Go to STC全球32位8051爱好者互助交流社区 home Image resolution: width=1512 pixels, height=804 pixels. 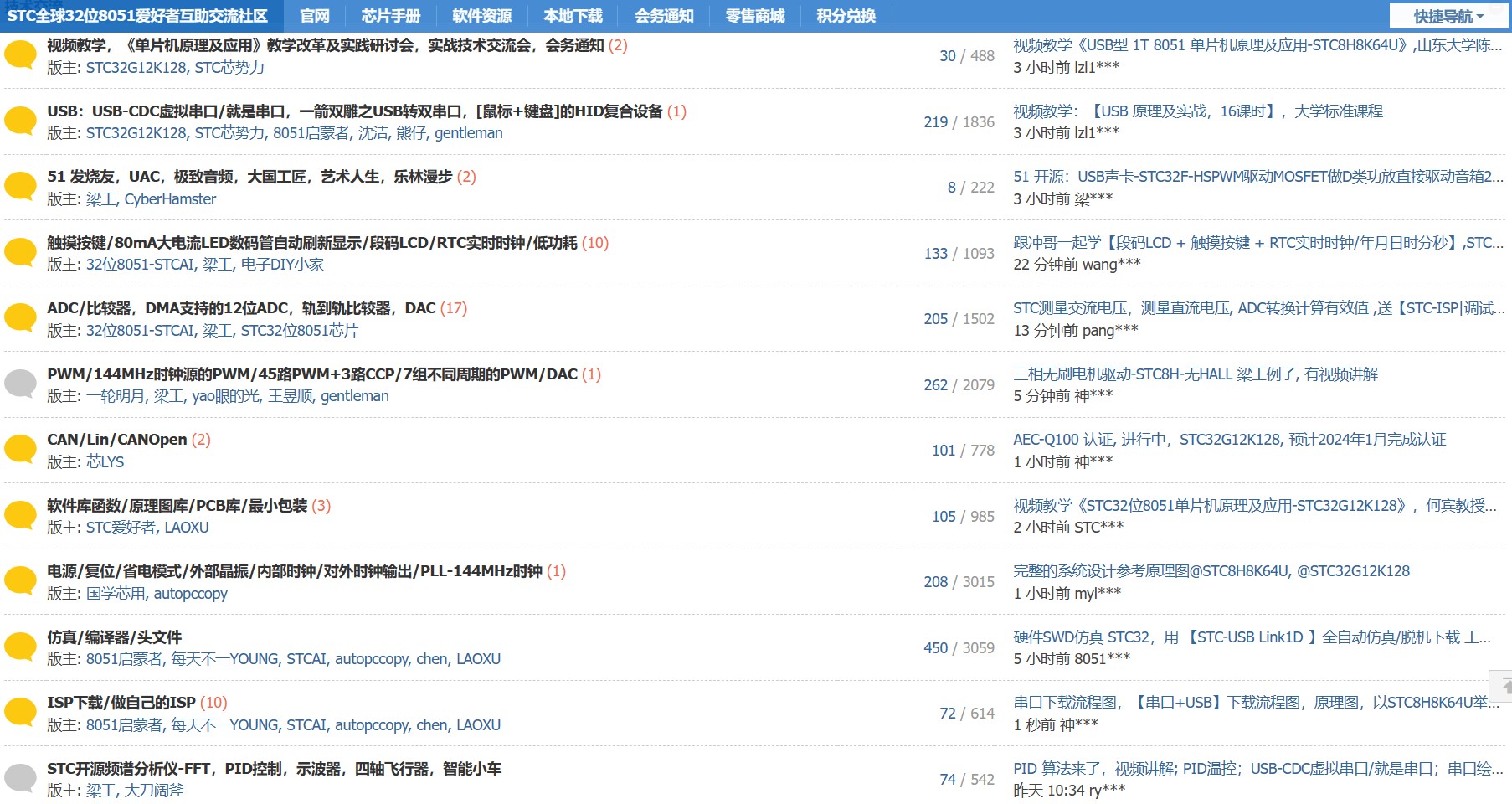pos(137,16)
